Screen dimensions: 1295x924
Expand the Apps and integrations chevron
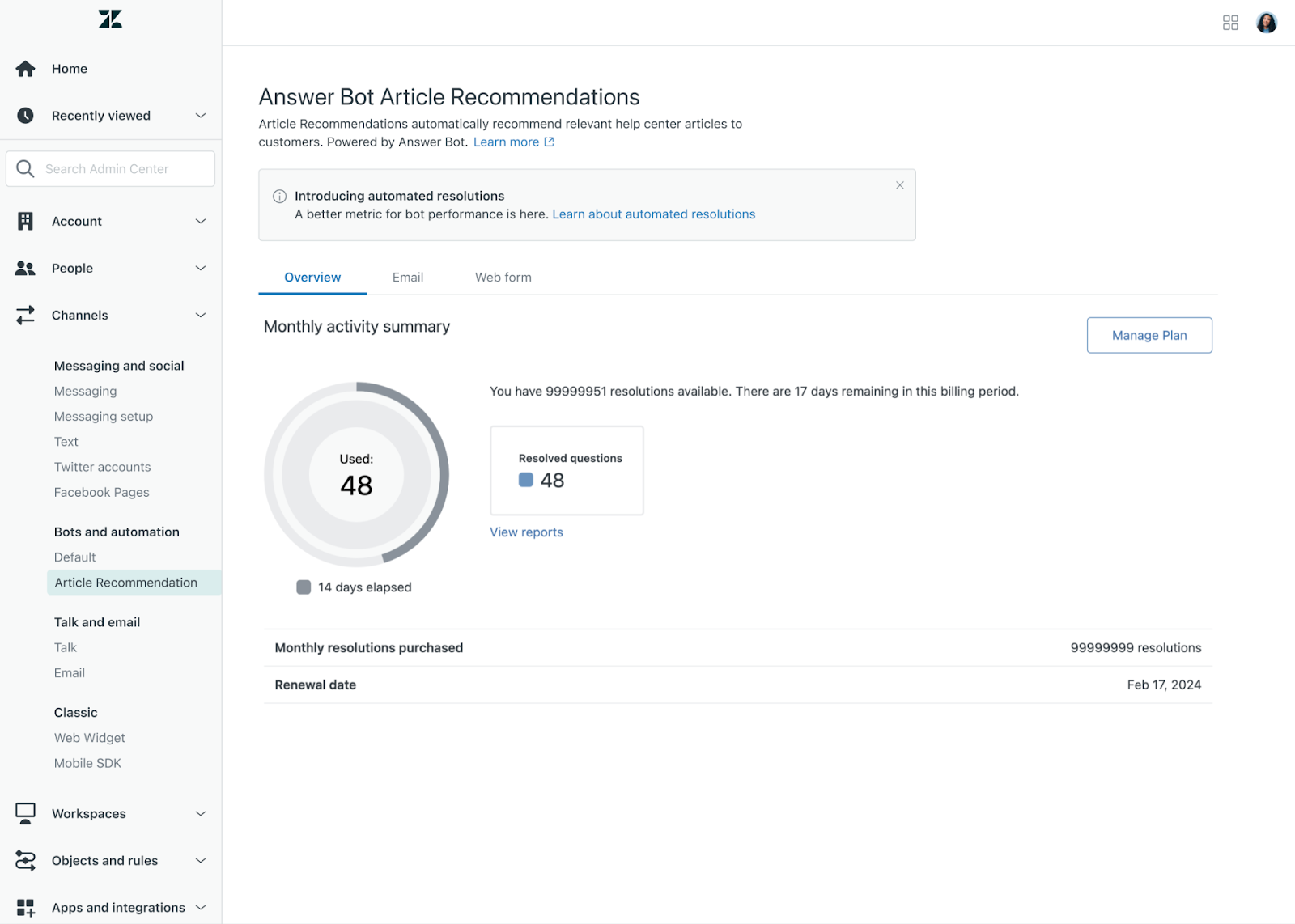point(201,907)
